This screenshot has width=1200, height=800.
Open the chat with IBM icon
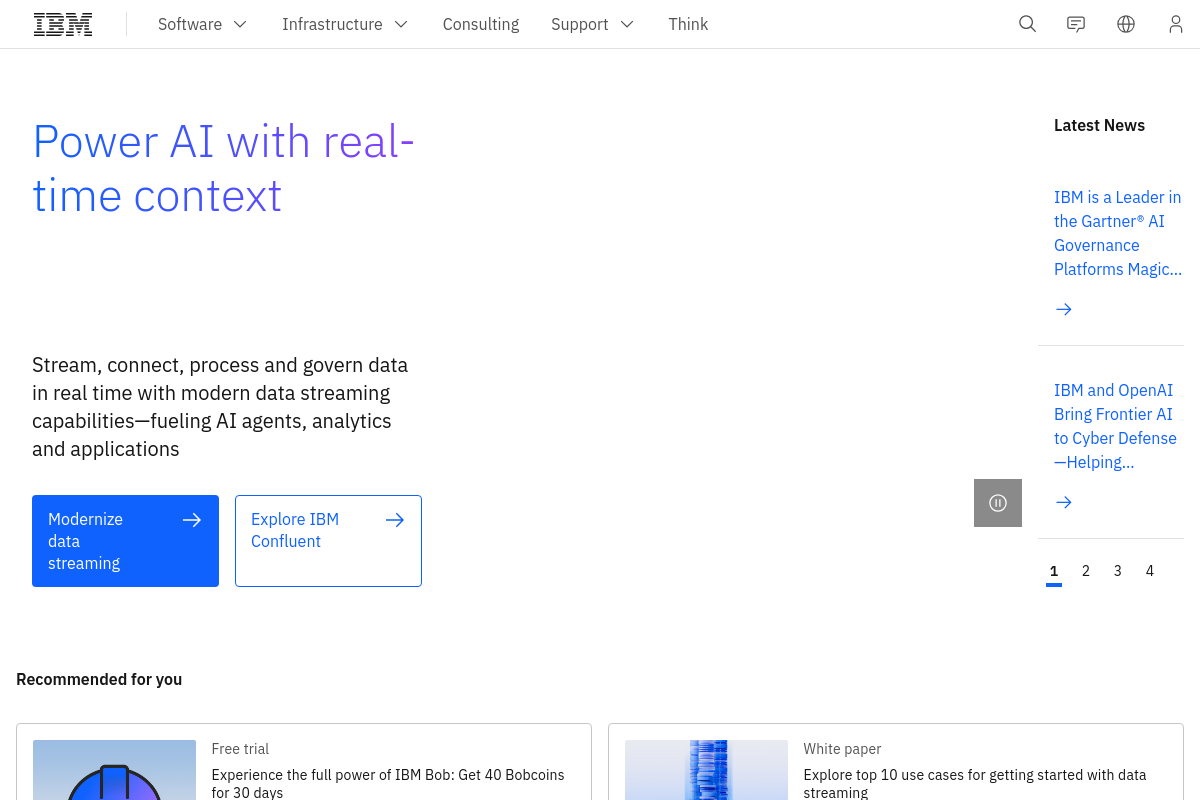[x=1076, y=24]
